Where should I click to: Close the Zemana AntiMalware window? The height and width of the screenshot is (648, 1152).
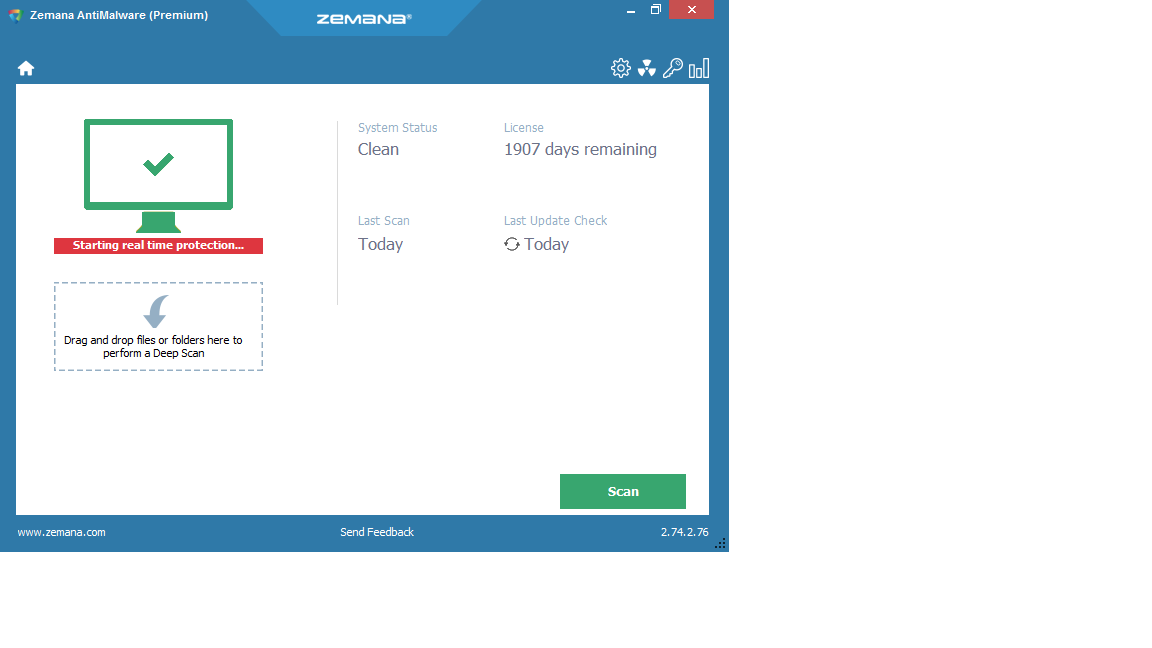[x=691, y=10]
